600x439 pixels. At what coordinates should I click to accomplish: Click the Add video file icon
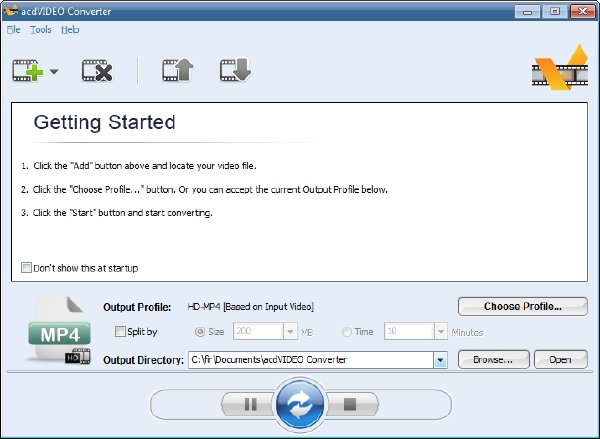(x=28, y=71)
